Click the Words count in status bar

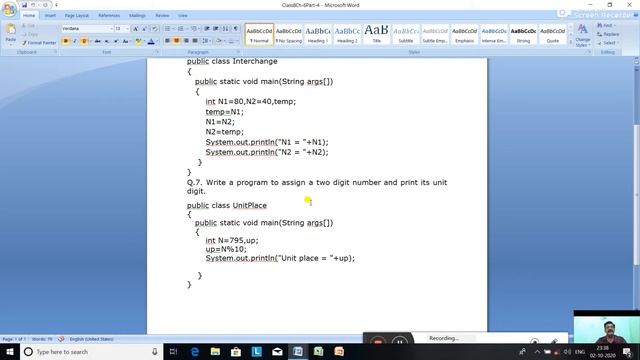click(x=42, y=339)
